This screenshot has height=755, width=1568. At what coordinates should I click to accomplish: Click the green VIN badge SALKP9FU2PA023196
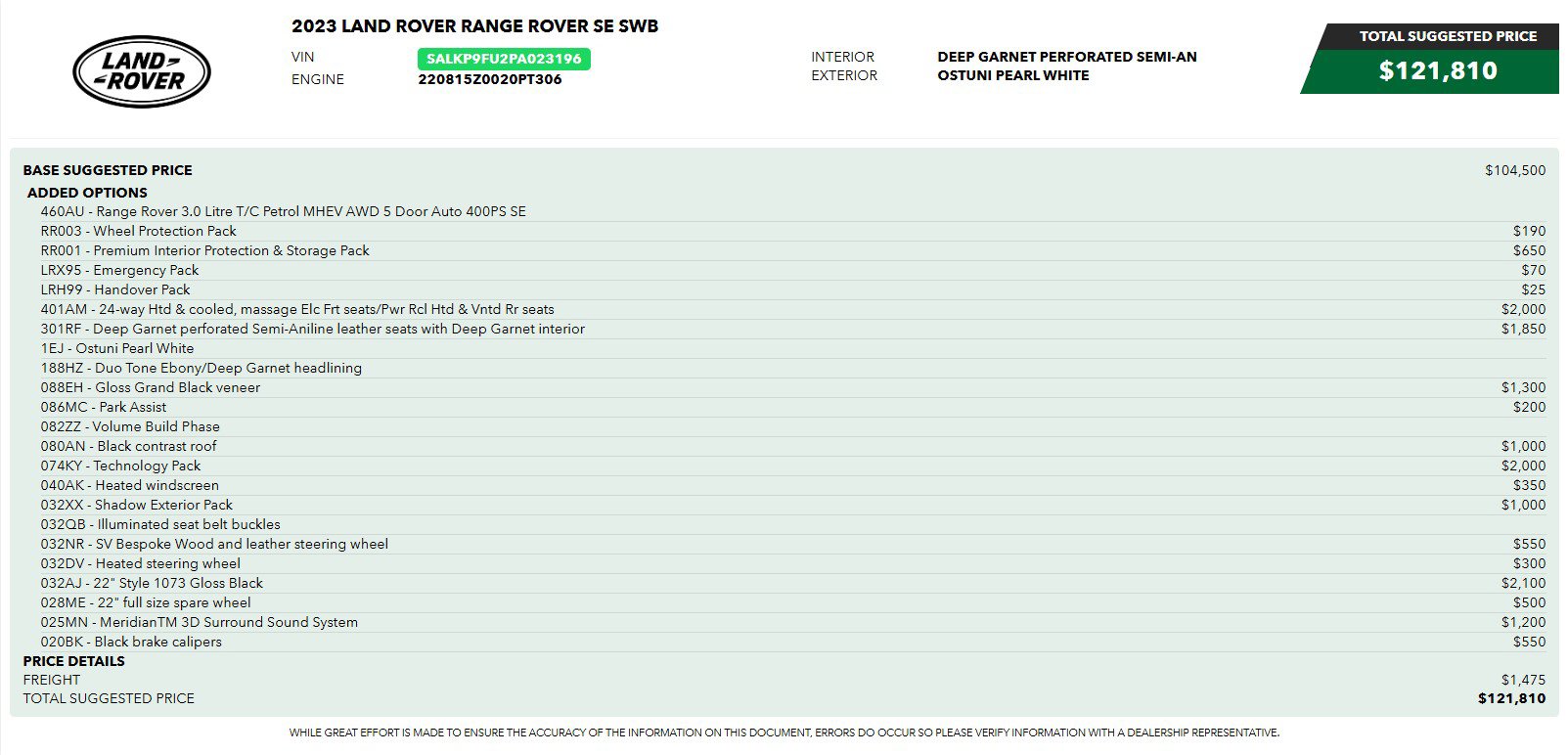[504, 59]
